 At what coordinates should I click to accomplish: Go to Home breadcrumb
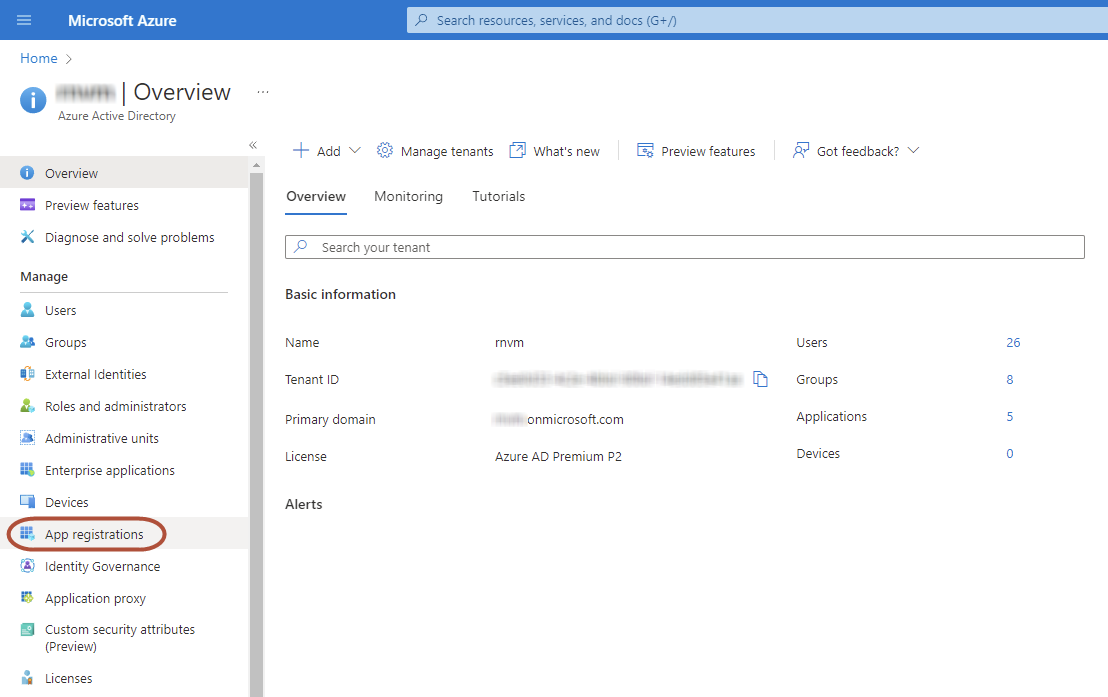[x=38, y=59]
